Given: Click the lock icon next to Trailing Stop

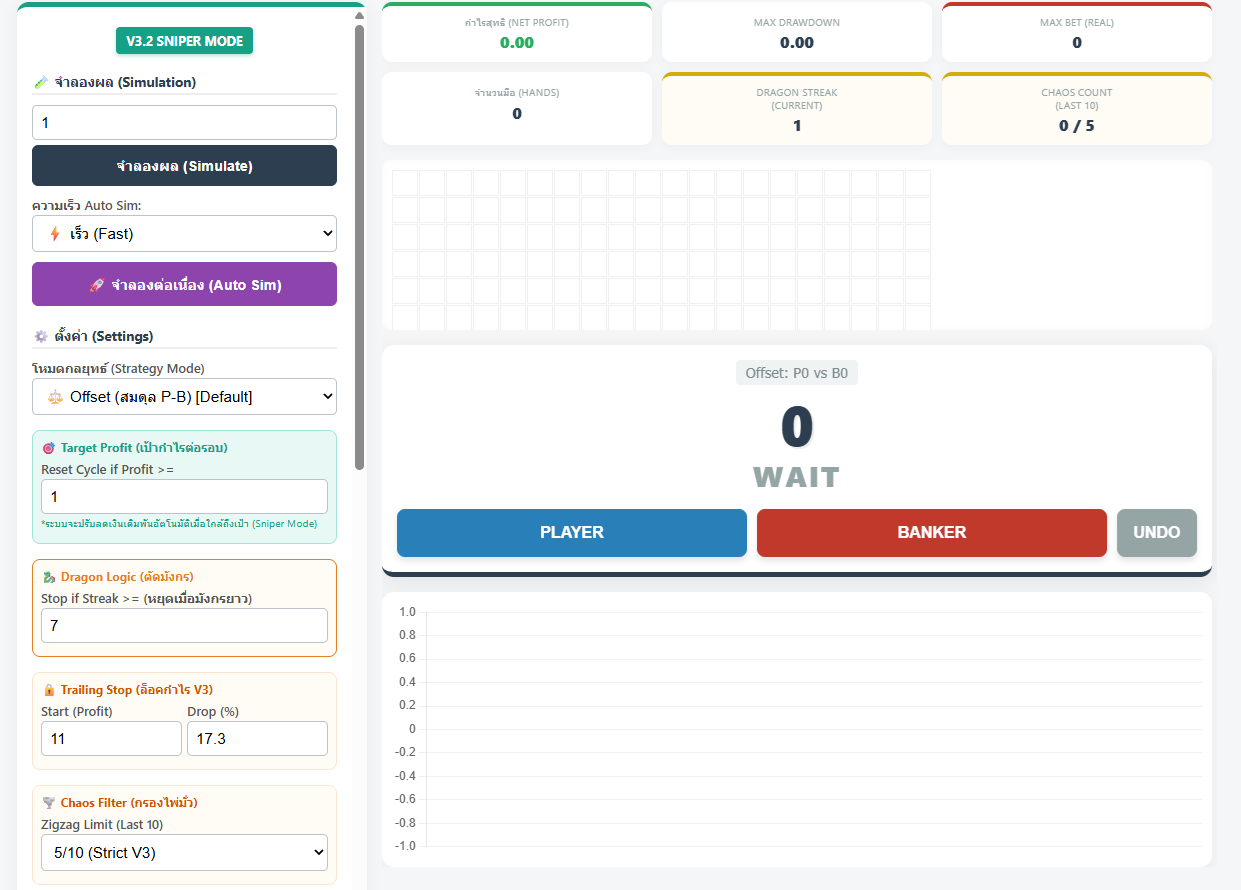Looking at the screenshot, I should point(49,690).
